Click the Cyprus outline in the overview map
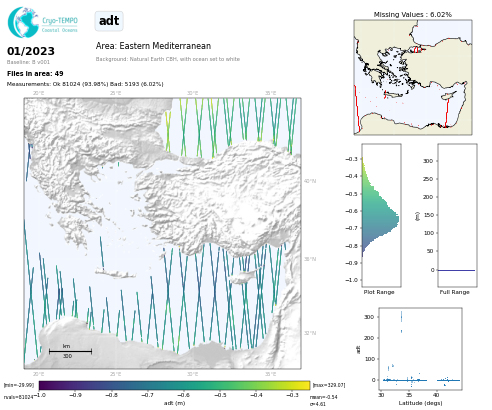The height and width of the screenshot is (410, 492). (449, 96)
